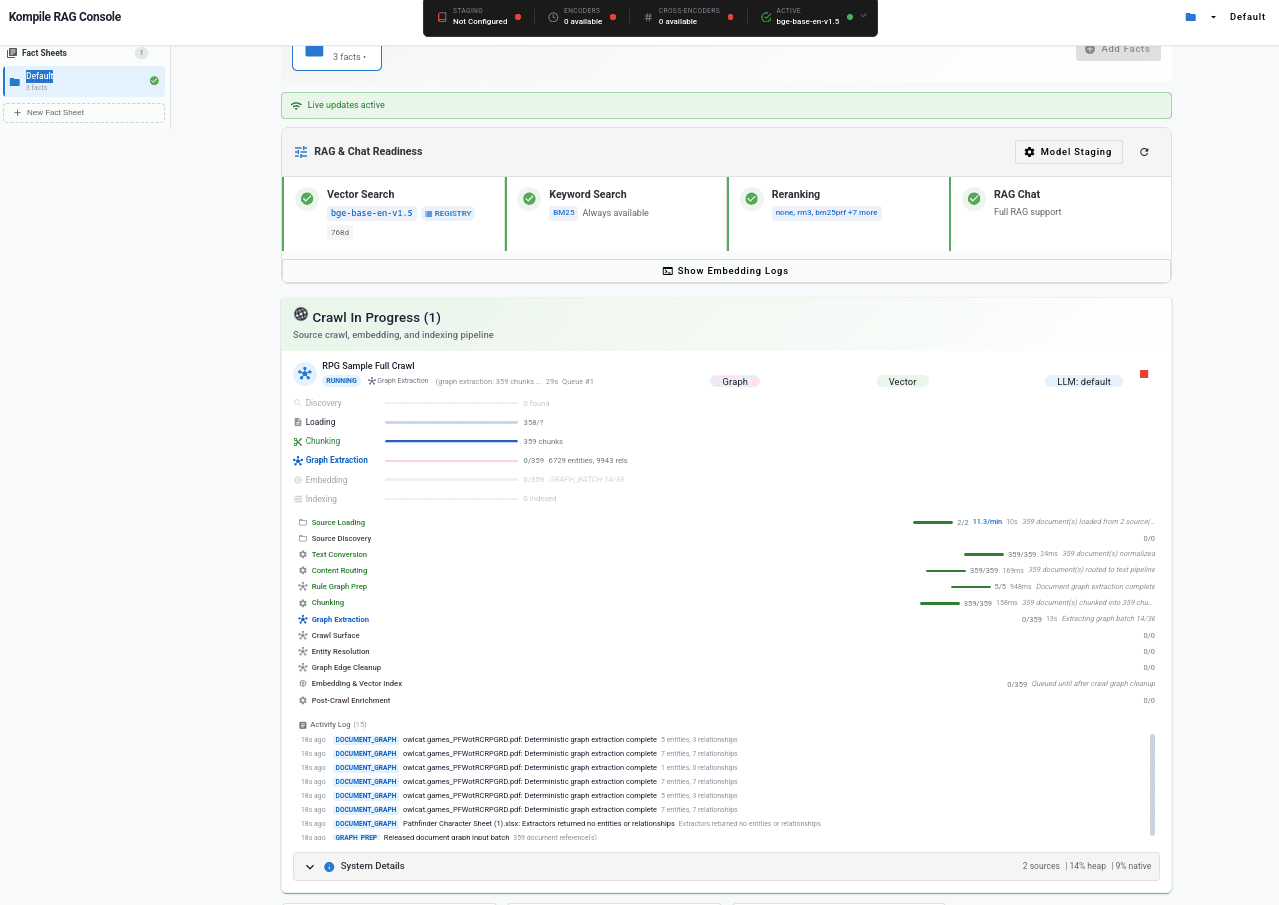Click the Source Loading folder icon
Image resolution: width=1279 pixels, height=905 pixels.
[303, 522]
